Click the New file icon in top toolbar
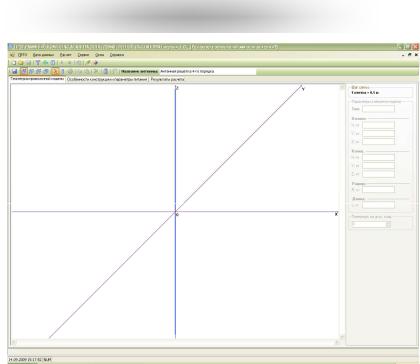420x364 pixels. [x=14, y=63]
